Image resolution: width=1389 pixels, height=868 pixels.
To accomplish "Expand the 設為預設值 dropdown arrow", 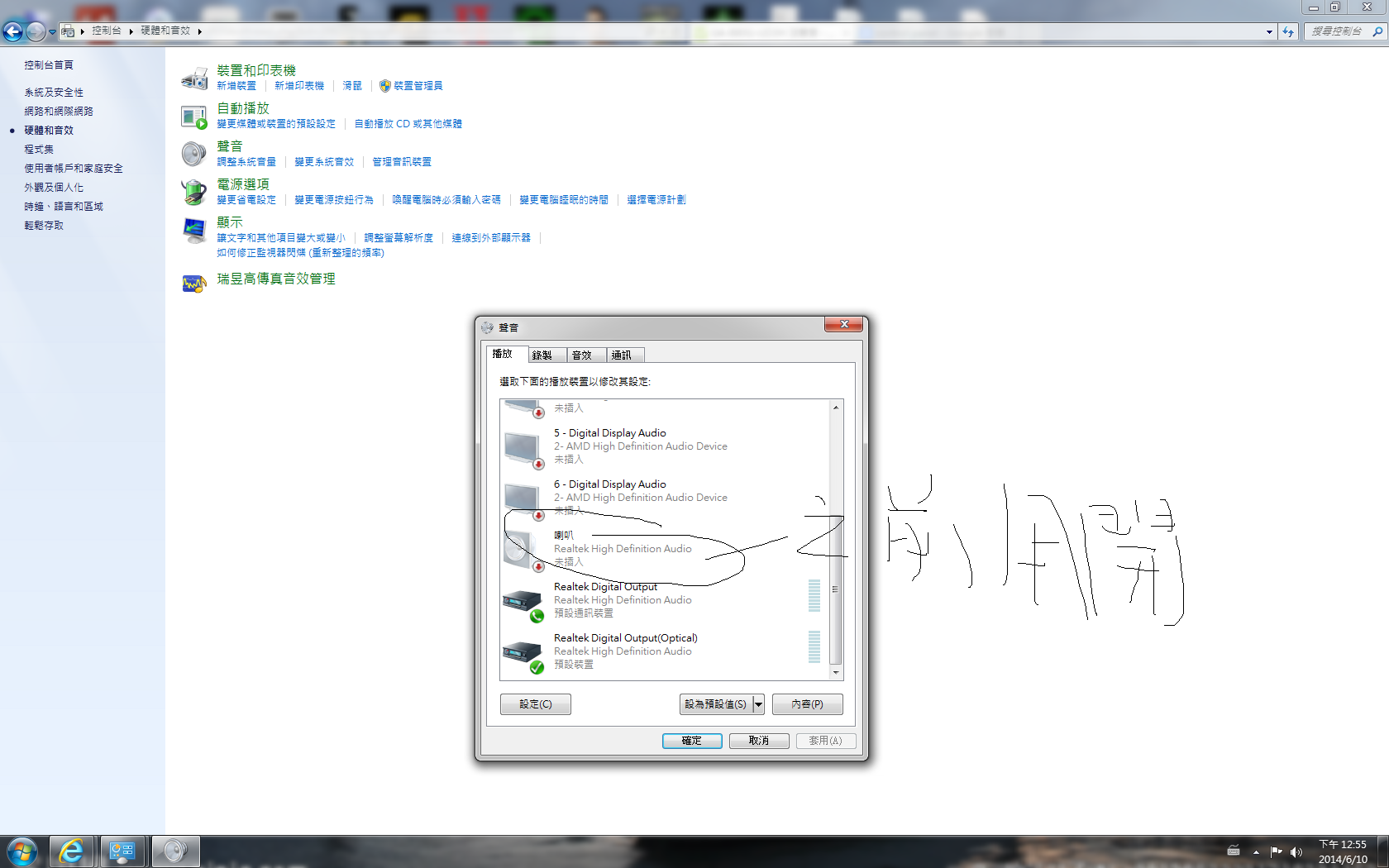I will (x=758, y=704).
